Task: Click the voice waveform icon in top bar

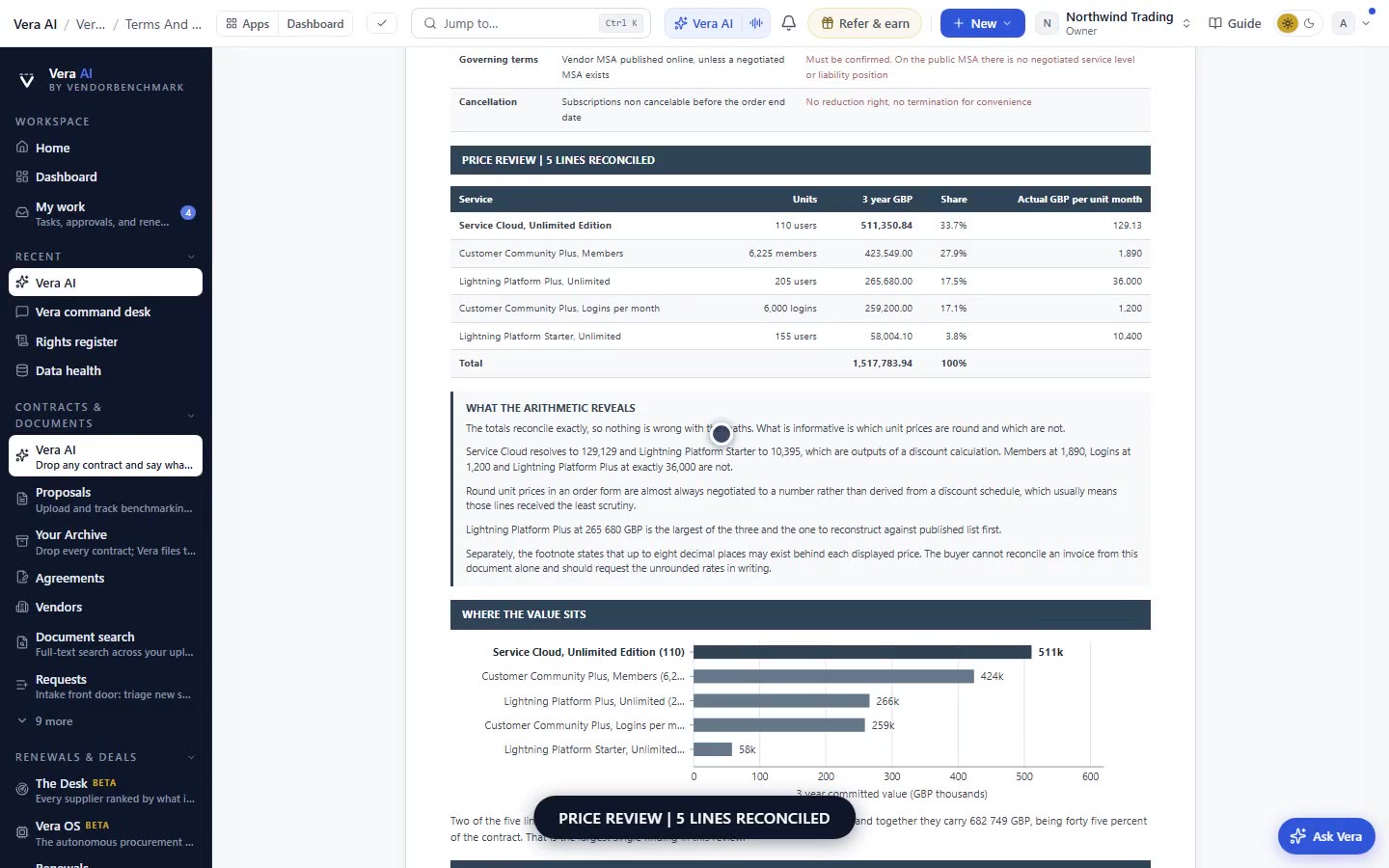Action: tap(756, 23)
